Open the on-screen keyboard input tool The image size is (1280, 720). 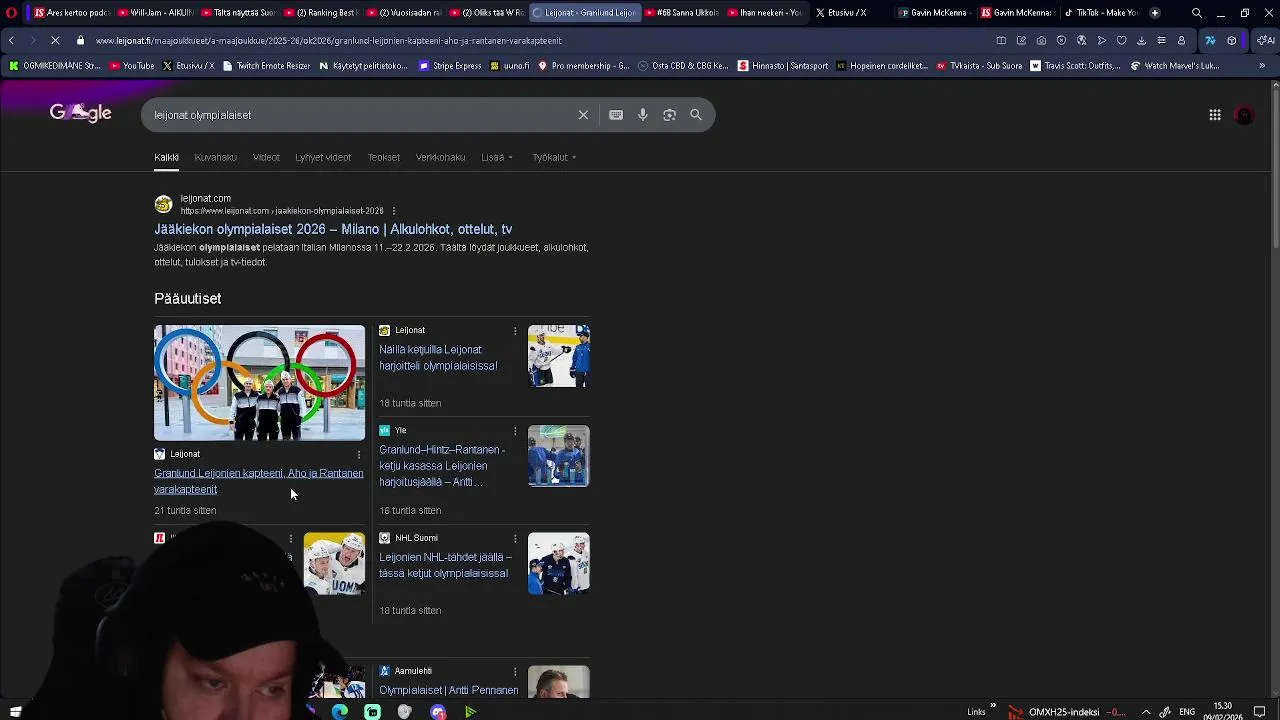click(x=616, y=115)
